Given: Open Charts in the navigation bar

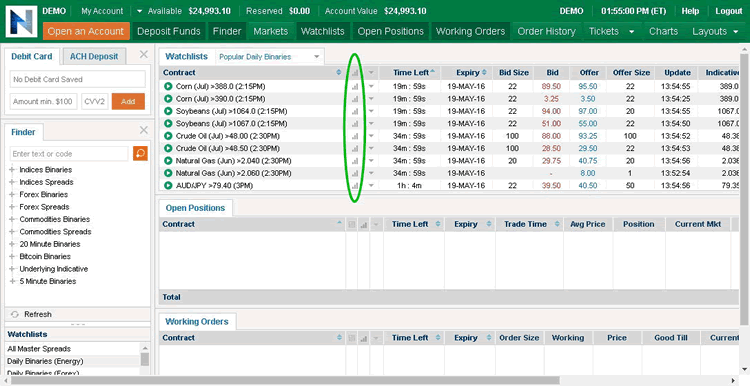Looking at the screenshot, I should coord(663,32).
